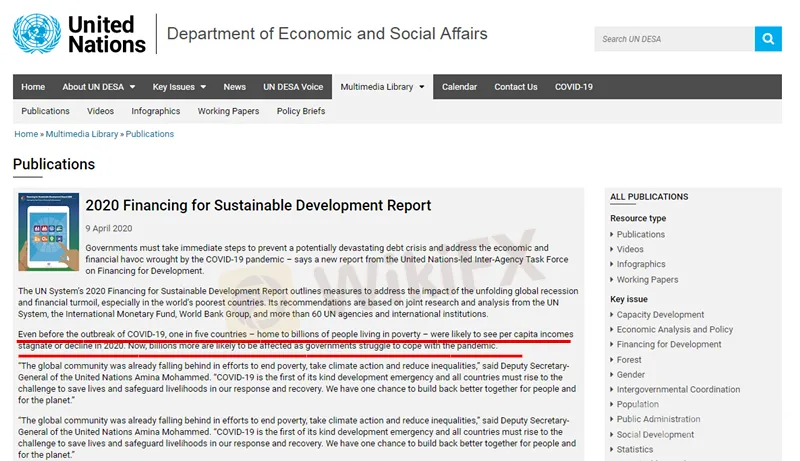Filter by Social Development key issue
Screen dimensions: 800x461
tap(655, 434)
